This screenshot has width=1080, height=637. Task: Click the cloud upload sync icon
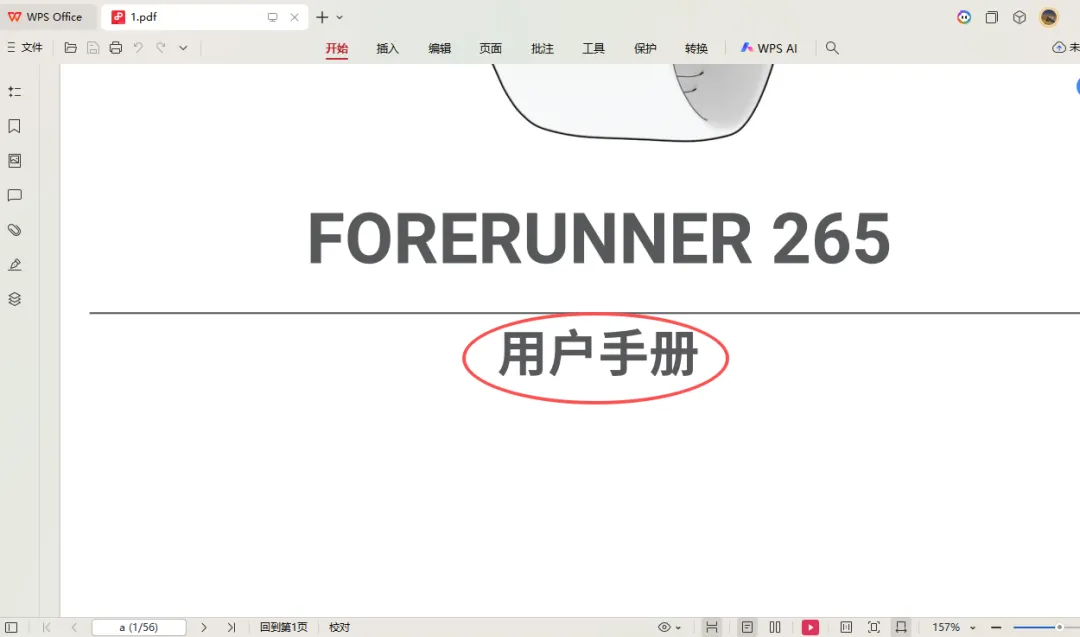[1059, 48]
